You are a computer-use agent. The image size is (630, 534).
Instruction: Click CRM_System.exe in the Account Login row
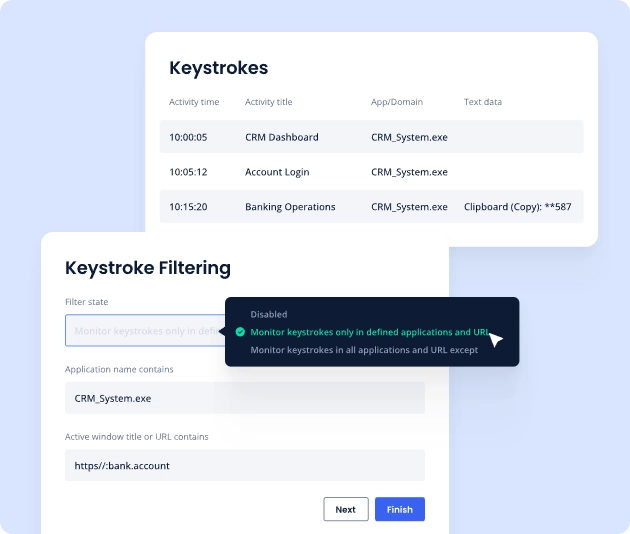pyautogui.click(x=409, y=172)
